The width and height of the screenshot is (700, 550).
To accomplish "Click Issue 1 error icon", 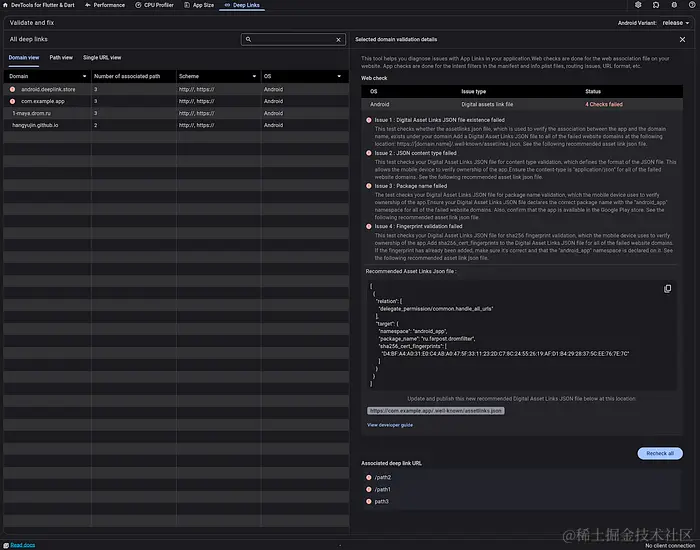I will [x=369, y=120].
